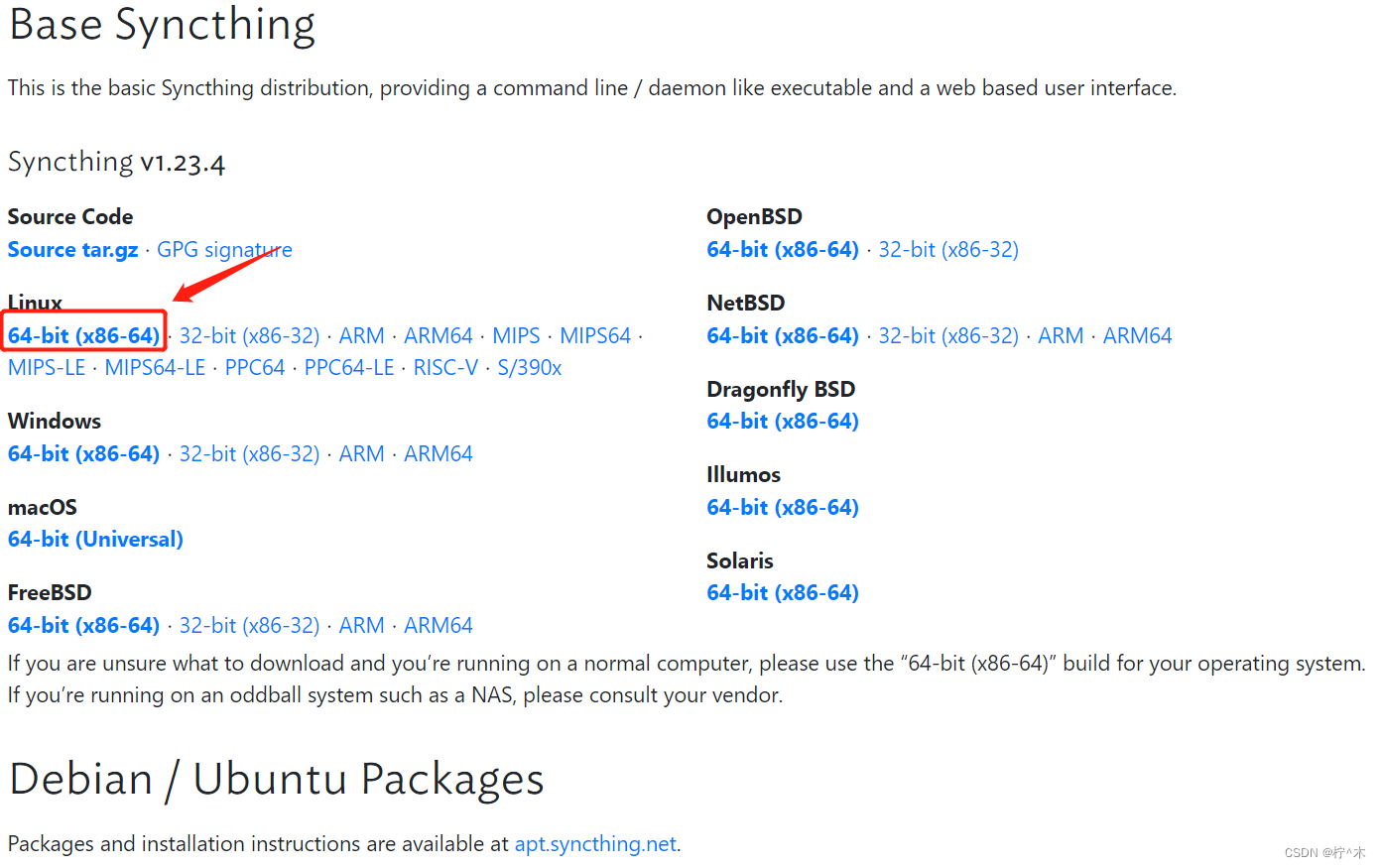This screenshot has width=1381, height=868.
Task: Download Linux MIPS64 build
Action: click(x=595, y=336)
